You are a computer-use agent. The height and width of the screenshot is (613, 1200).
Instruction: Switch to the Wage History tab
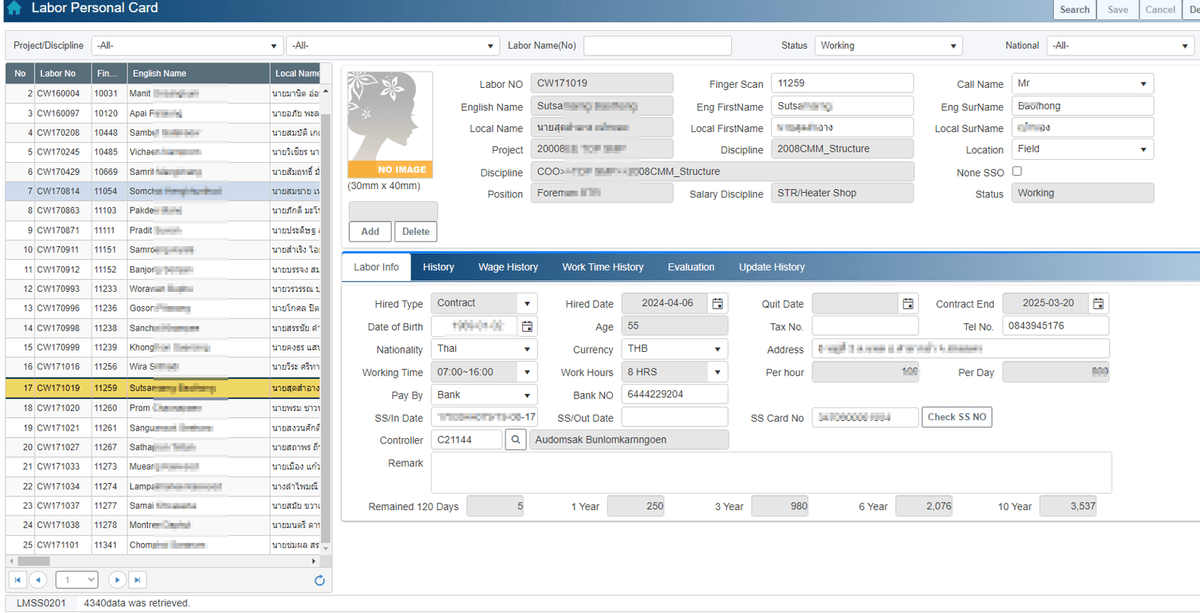[x=507, y=267]
